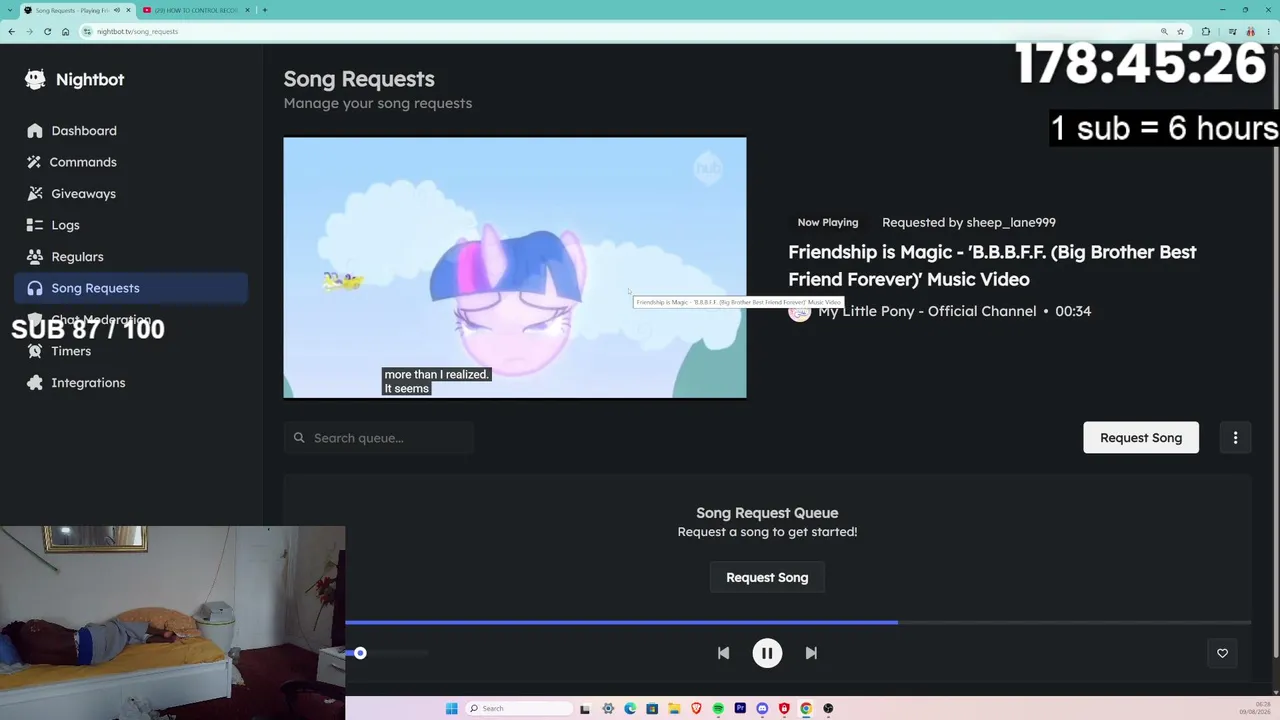Screen dimensions: 1280x720
Task: Click the Nightbot brand name
Action: pos(90,80)
